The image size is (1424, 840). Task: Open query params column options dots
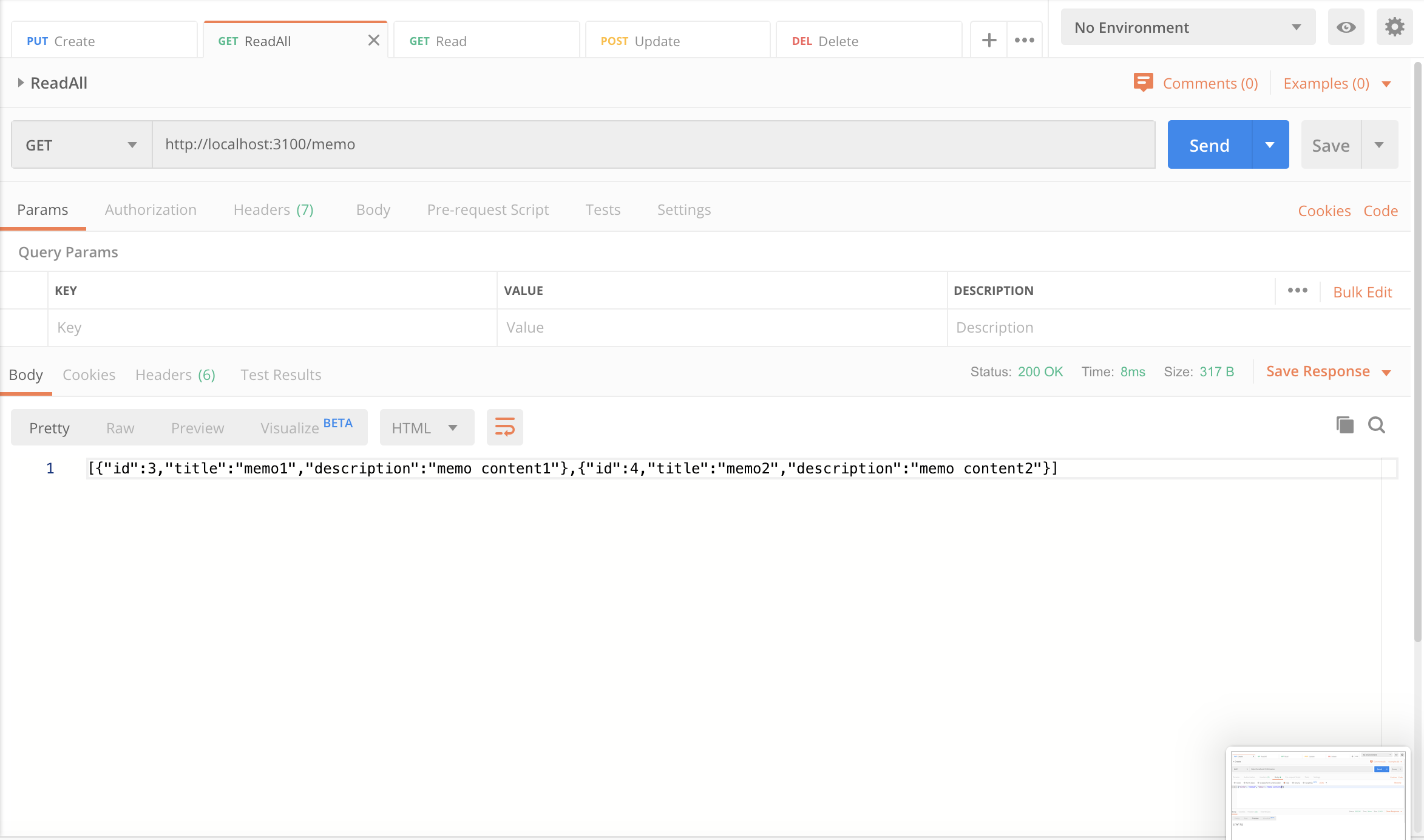1297,290
